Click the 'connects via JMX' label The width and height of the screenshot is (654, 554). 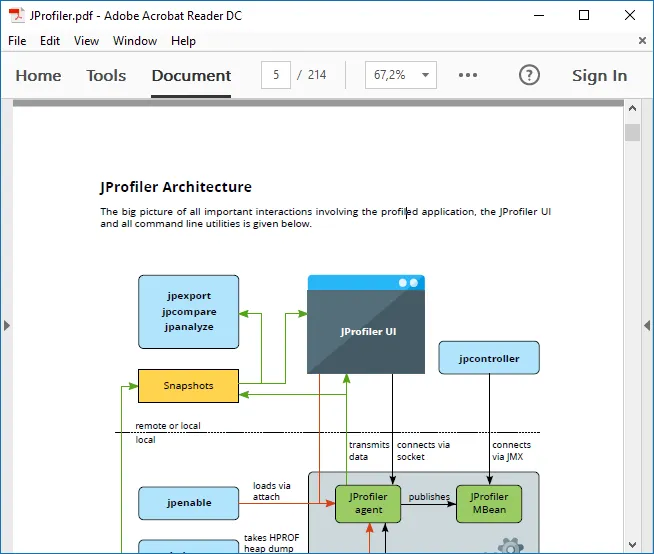click(511, 451)
